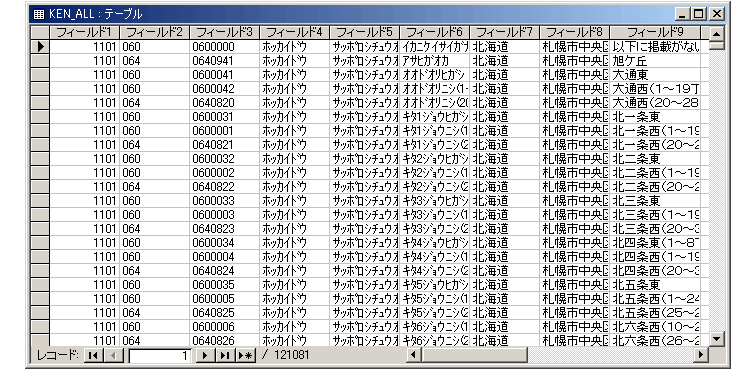Go to next record button
Image resolution: width=733 pixels, height=370 pixels.
(205, 355)
